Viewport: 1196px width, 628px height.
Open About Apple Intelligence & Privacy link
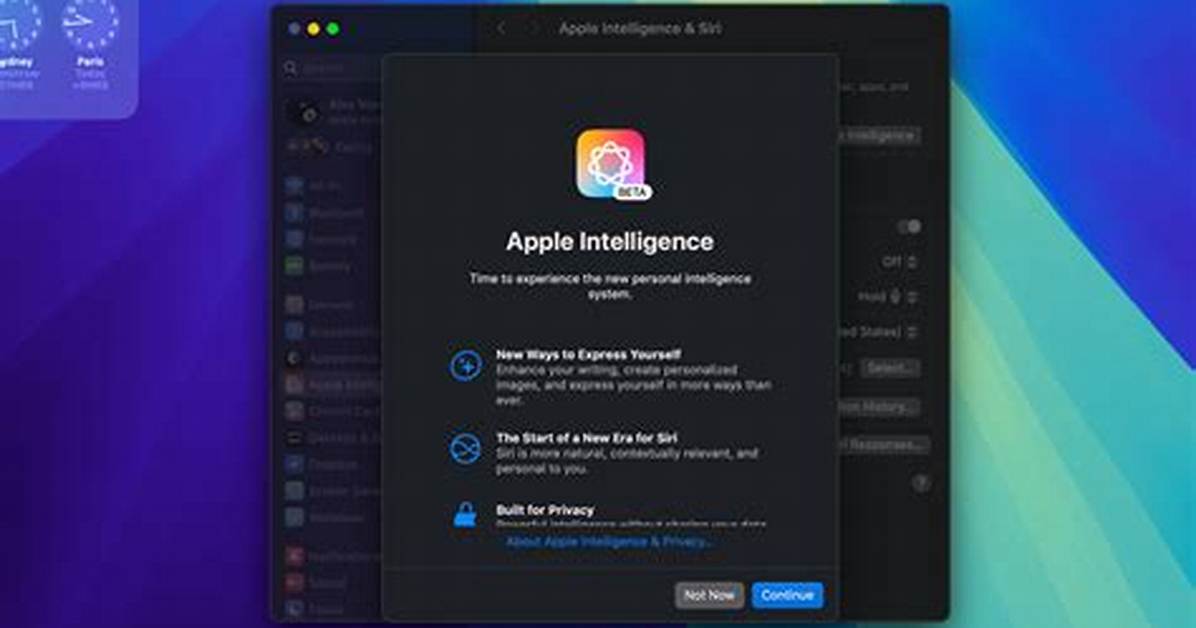pyautogui.click(x=609, y=542)
